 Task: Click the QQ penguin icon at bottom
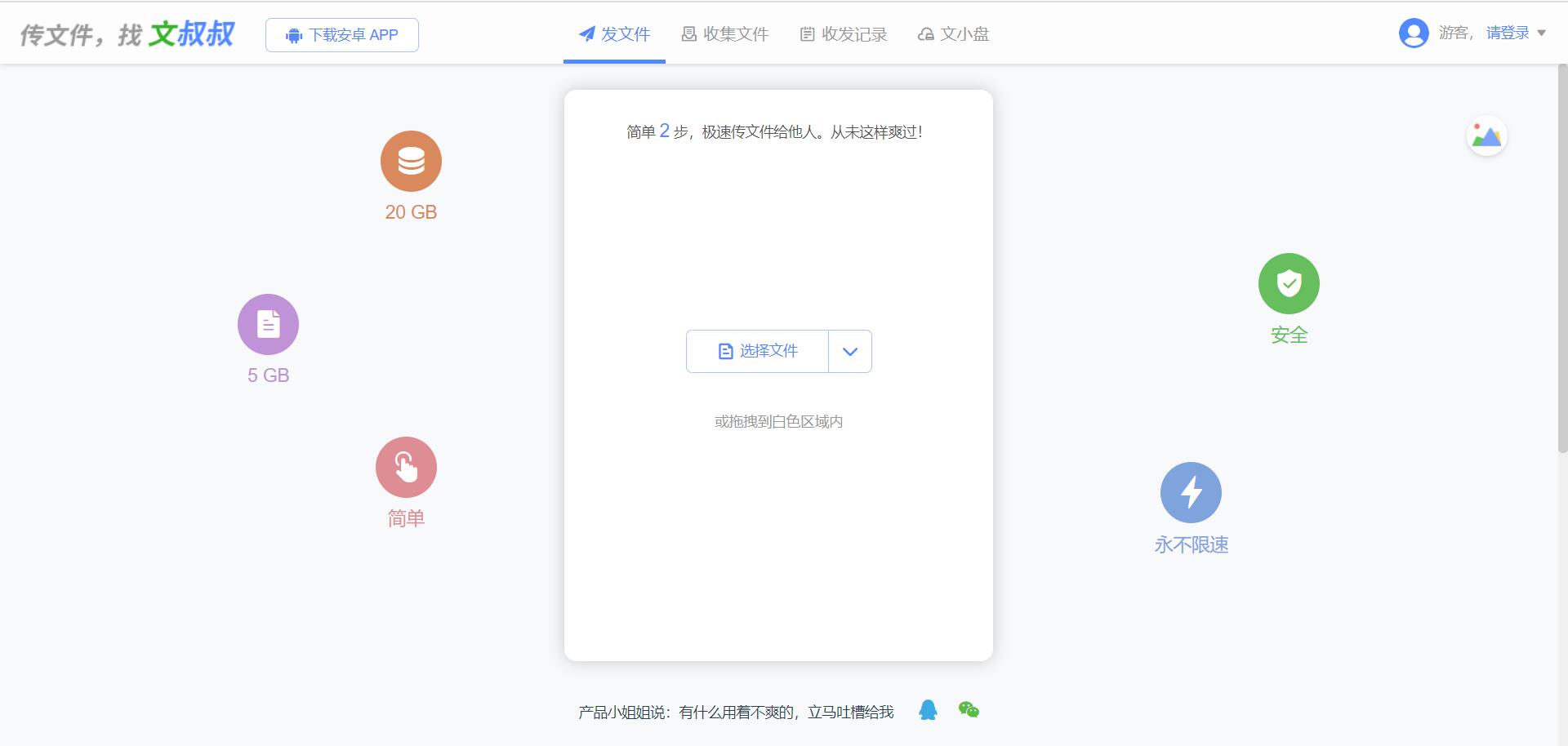927,710
